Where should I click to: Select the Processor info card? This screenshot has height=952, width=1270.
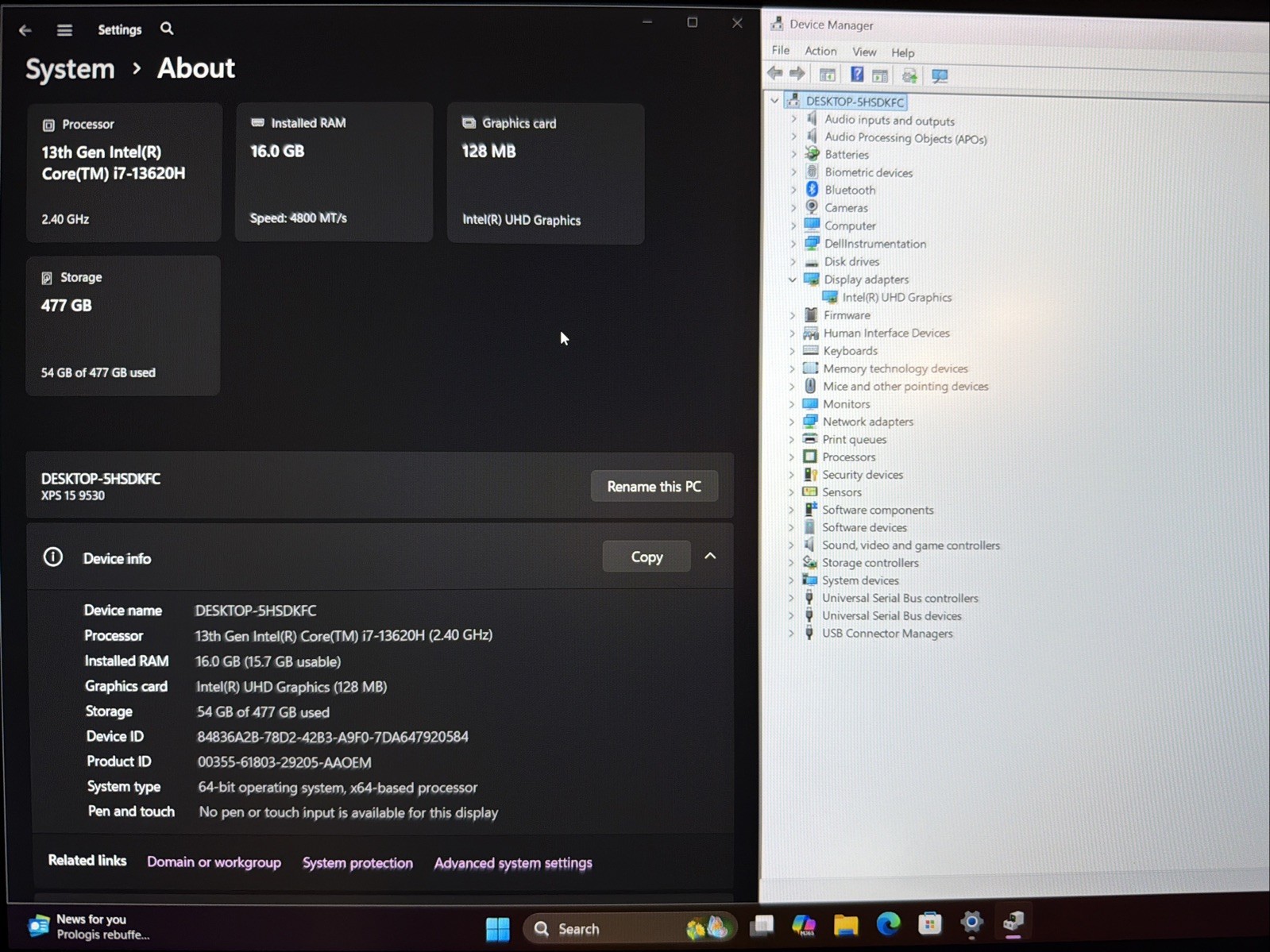[124, 172]
